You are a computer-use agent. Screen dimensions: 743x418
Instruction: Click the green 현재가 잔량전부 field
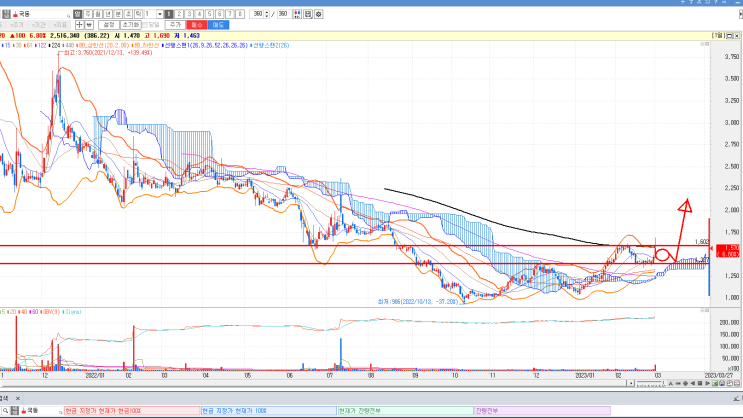(405, 410)
